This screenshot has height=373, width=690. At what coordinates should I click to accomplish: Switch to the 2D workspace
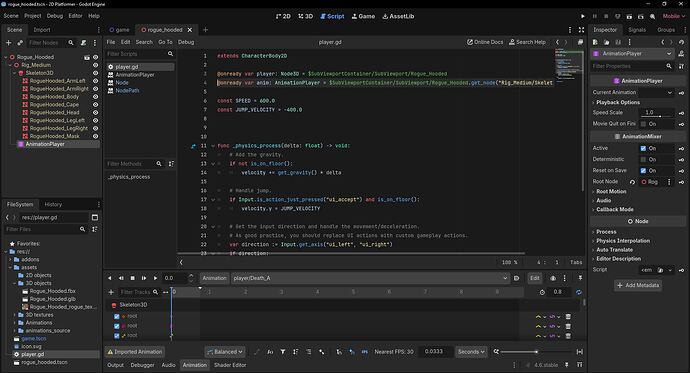tap(283, 16)
